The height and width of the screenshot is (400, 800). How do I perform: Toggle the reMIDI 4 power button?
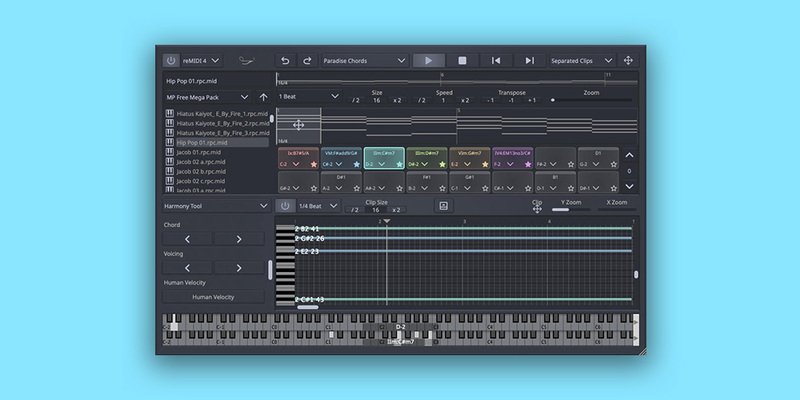click(x=171, y=61)
